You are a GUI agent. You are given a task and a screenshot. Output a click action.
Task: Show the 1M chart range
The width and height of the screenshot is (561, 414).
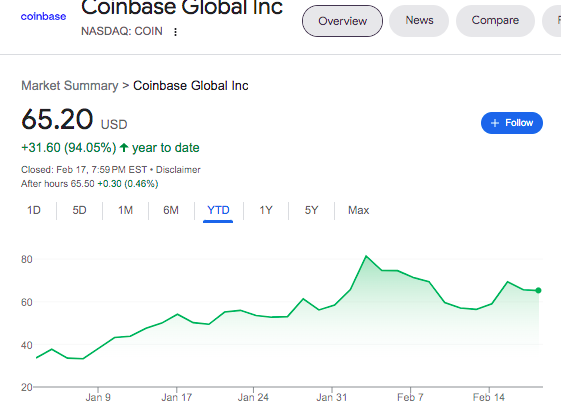(x=126, y=210)
